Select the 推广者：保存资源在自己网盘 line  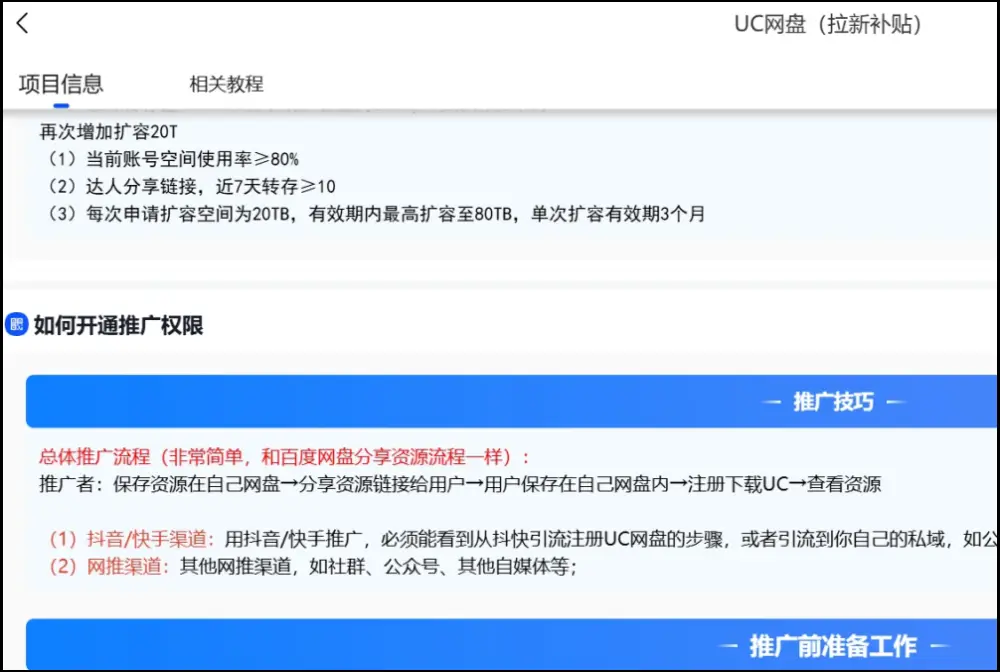tap(460, 484)
